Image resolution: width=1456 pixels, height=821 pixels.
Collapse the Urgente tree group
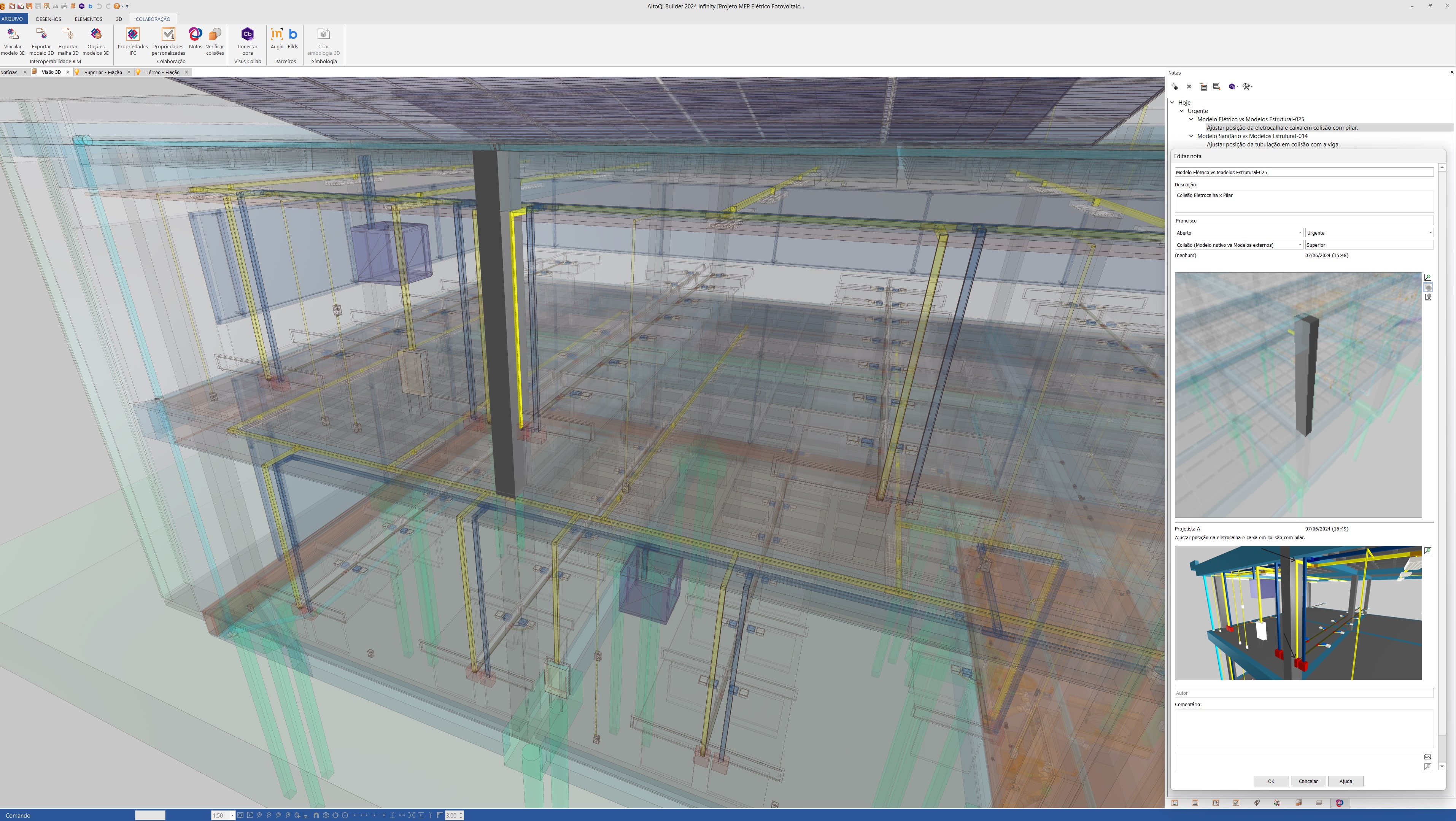(1182, 111)
